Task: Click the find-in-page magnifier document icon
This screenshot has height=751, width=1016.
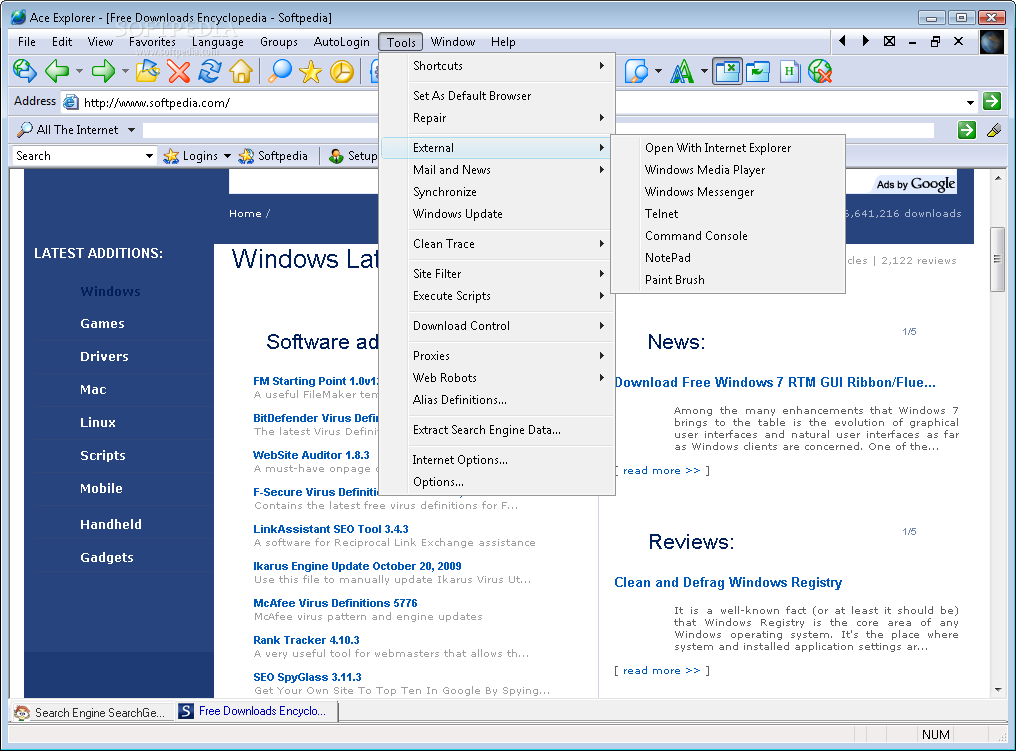Action: 636,71
